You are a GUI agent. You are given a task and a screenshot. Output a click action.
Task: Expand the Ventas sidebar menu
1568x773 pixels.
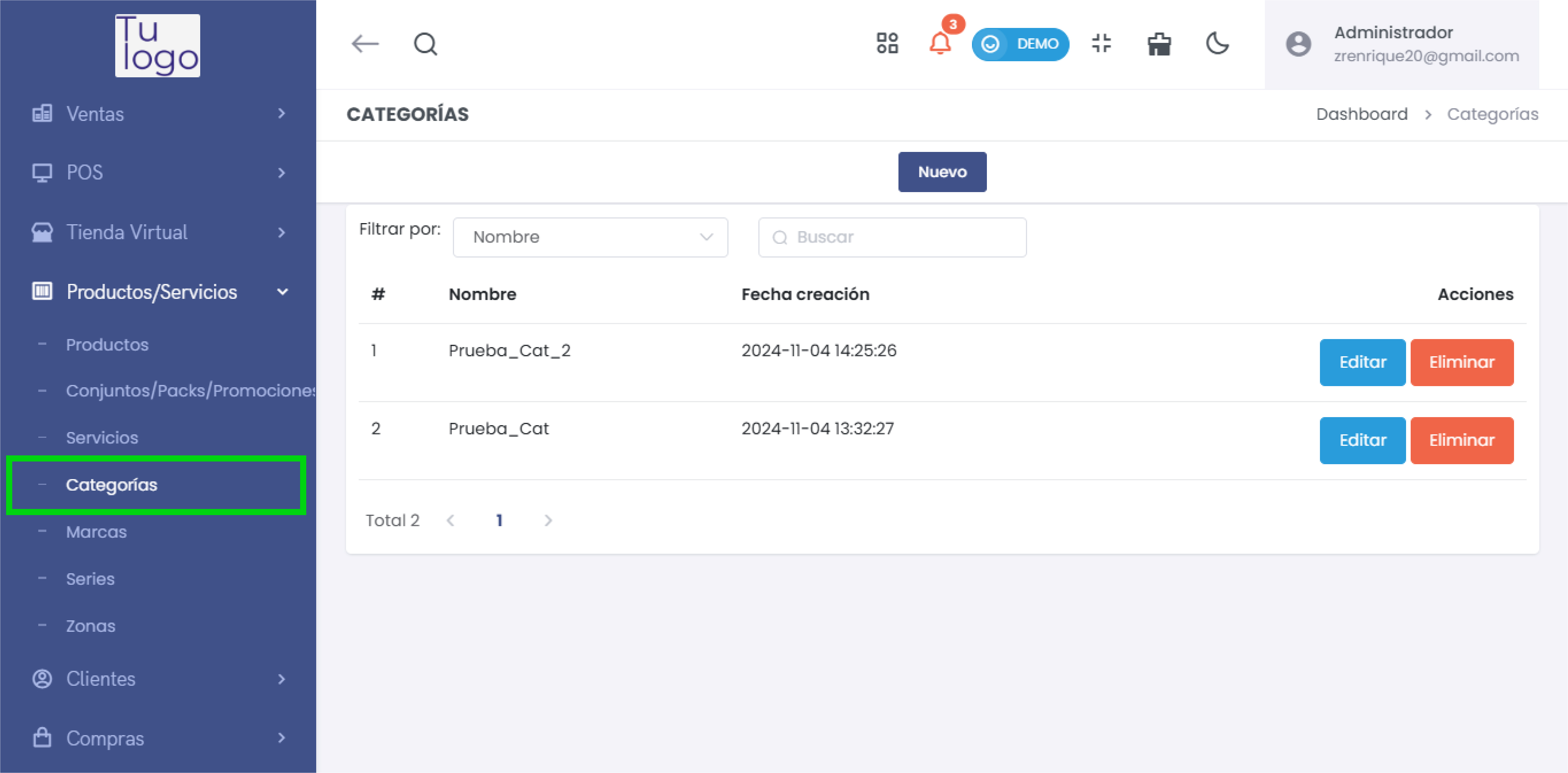158,114
